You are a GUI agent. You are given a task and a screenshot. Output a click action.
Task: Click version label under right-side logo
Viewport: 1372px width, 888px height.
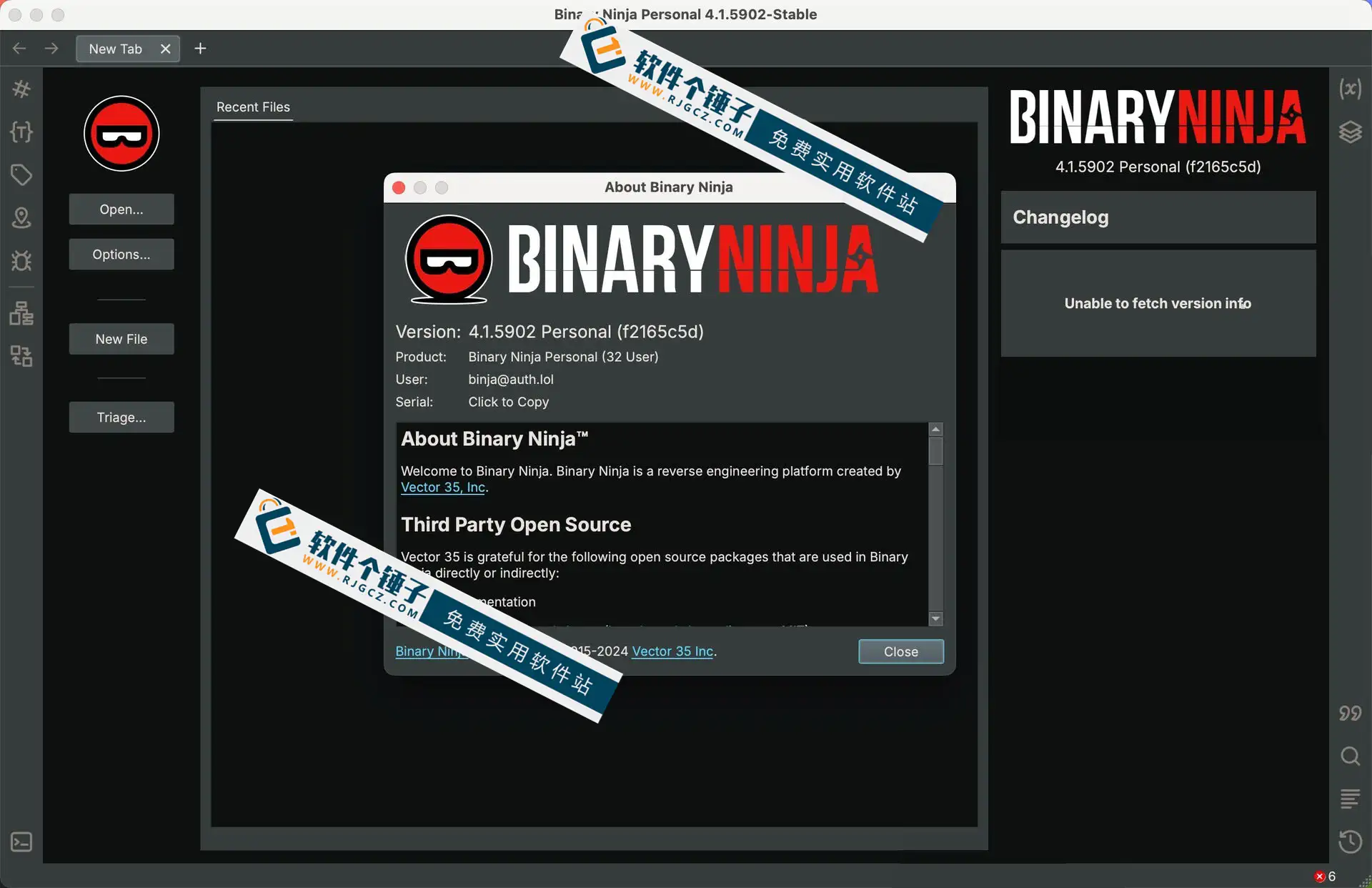click(x=1158, y=167)
